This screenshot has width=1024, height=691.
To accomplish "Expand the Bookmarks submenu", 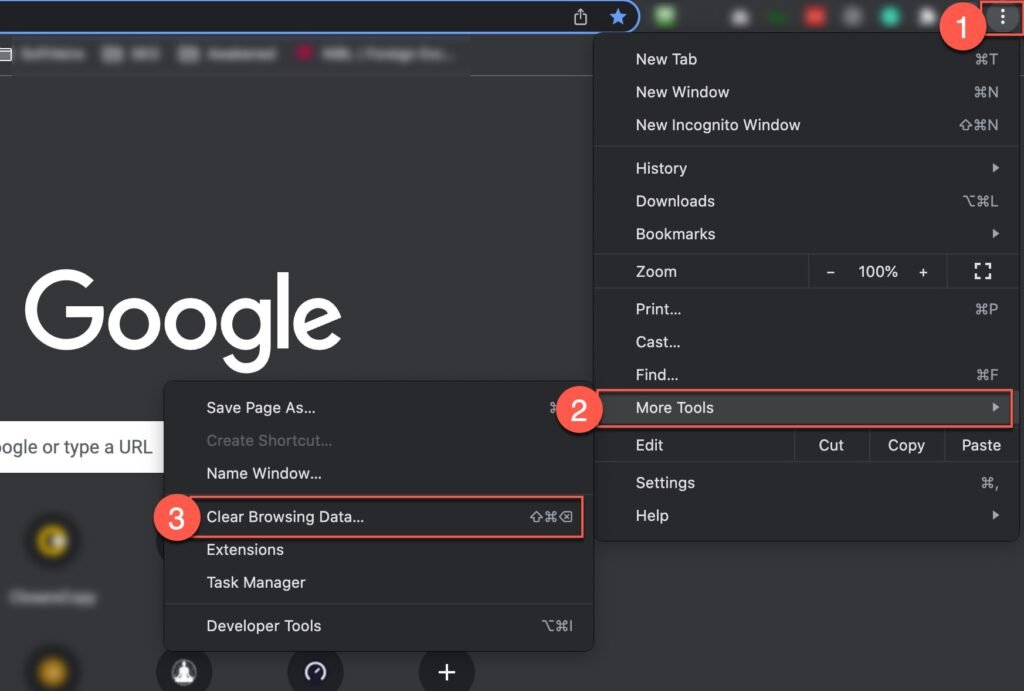I will (x=807, y=234).
